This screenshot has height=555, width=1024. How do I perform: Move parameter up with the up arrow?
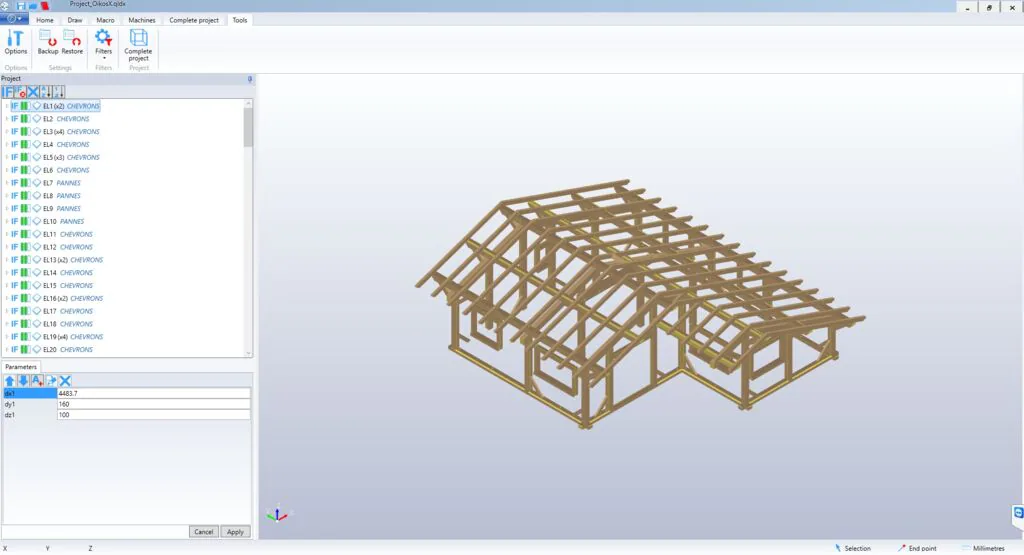pyautogui.click(x=9, y=381)
